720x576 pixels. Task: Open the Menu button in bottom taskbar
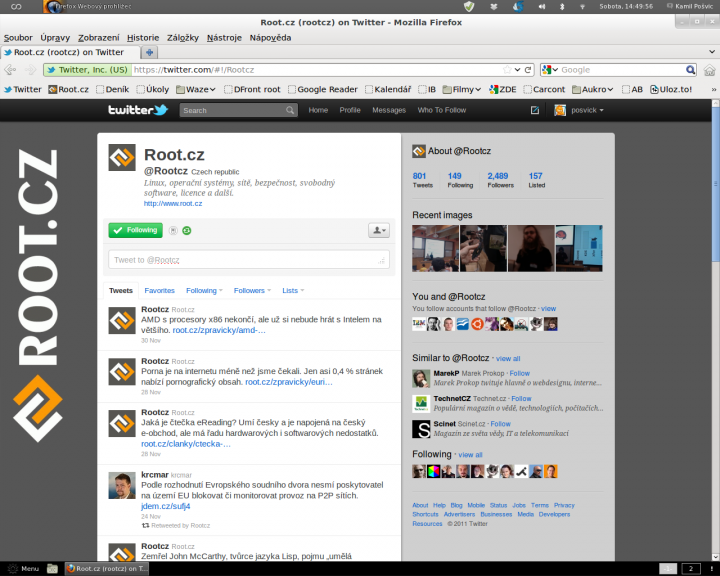click(23, 569)
